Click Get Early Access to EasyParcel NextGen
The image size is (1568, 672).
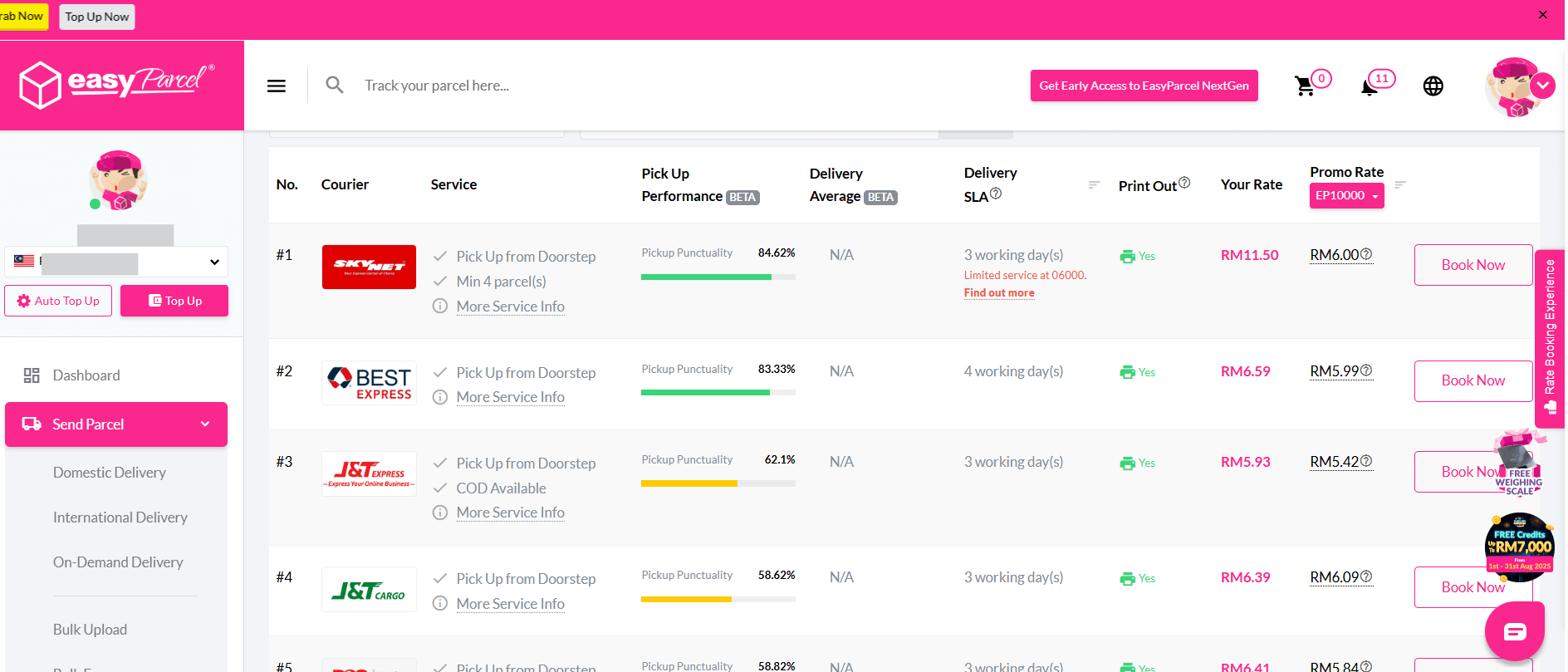[1144, 86]
